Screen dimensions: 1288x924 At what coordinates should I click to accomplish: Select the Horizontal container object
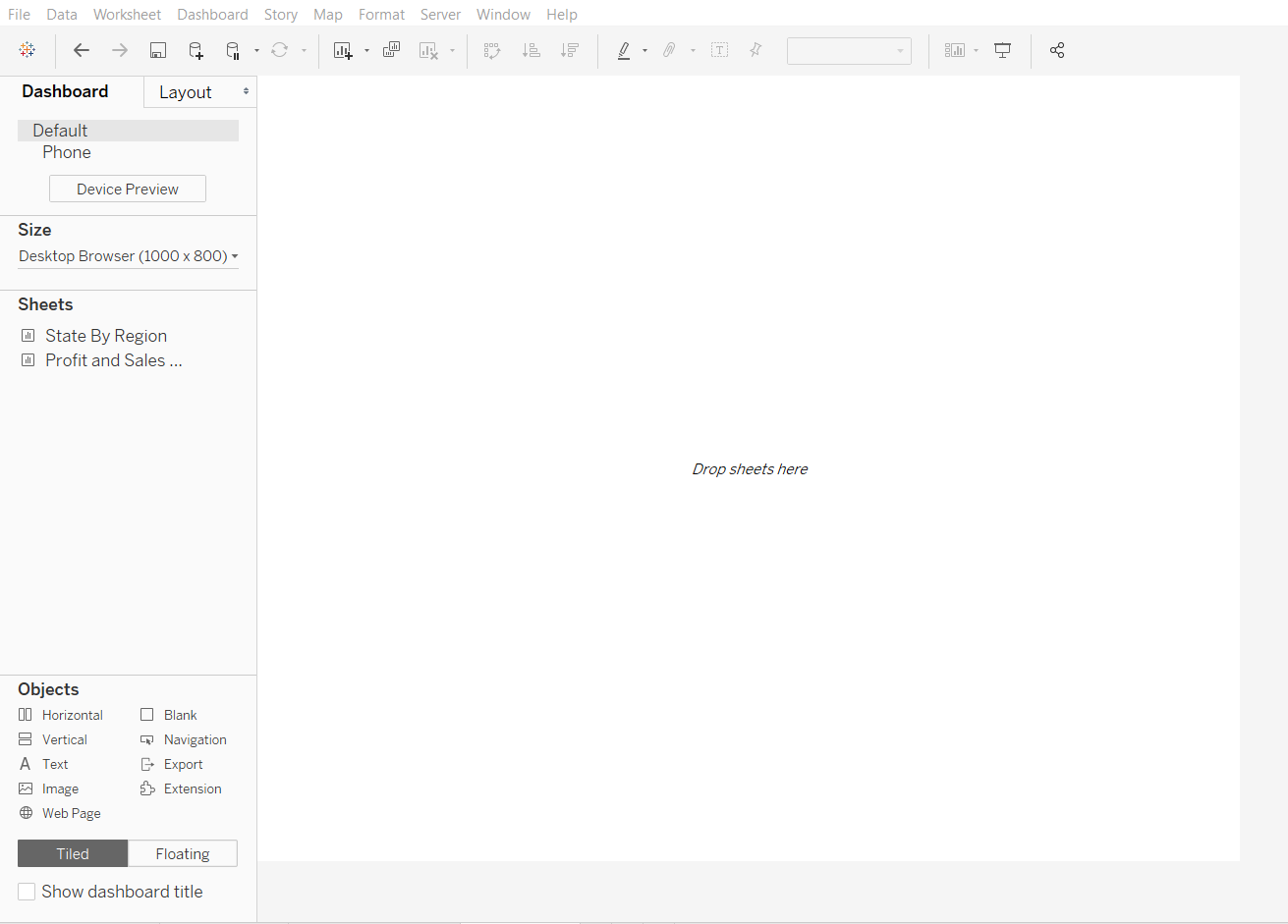(61, 715)
